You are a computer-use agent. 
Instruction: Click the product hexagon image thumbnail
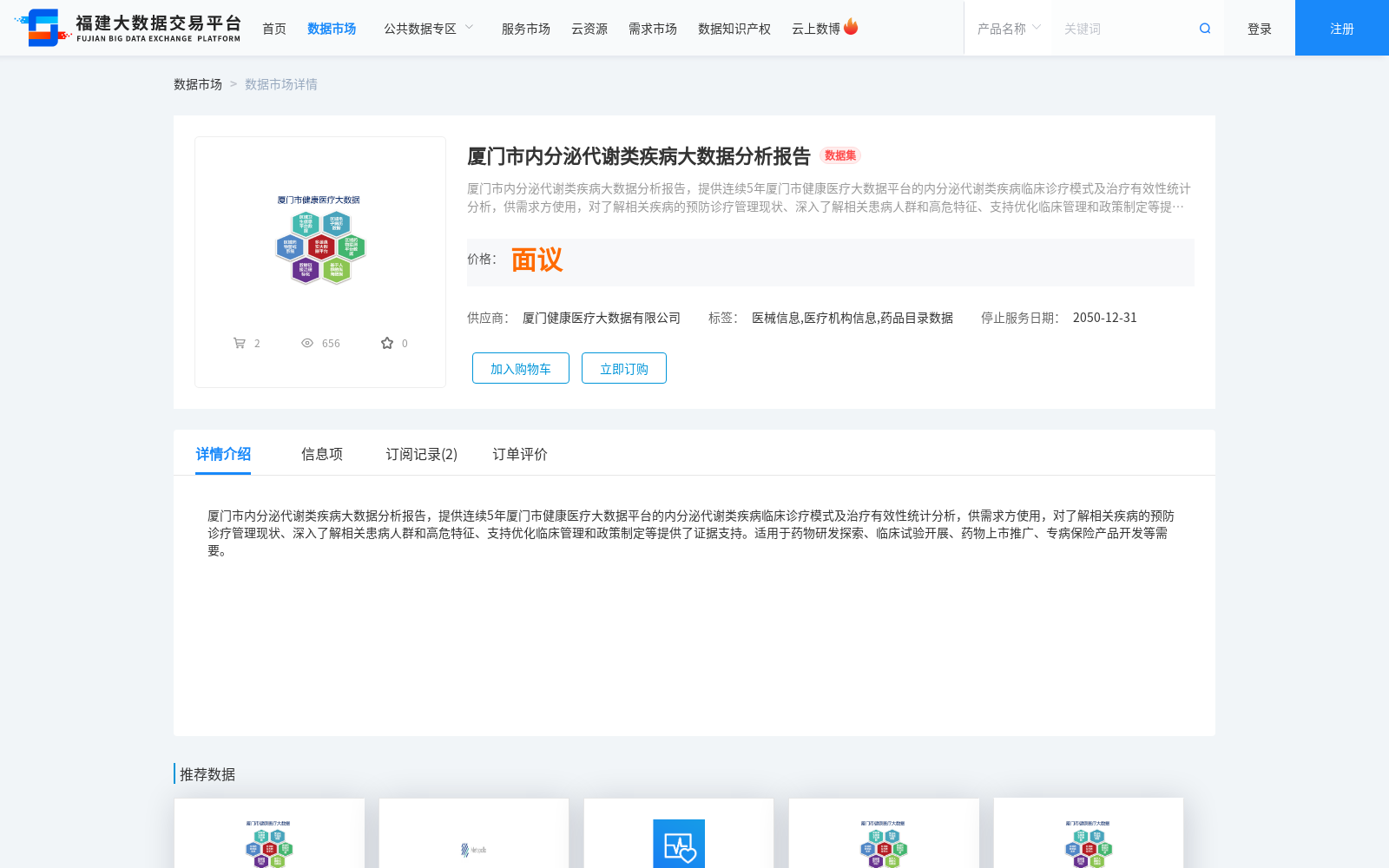point(320,241)
